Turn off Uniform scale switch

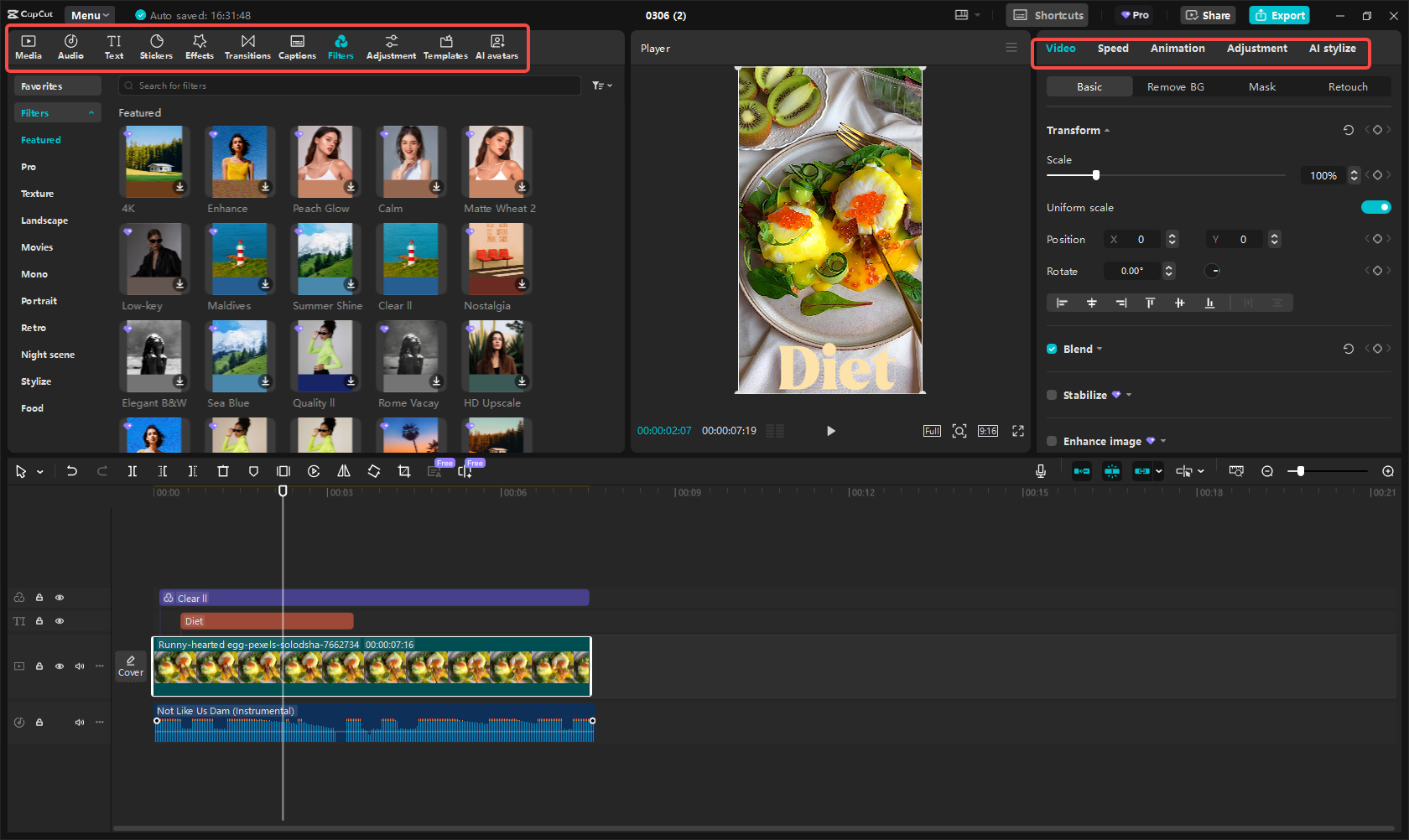[x=1375, y=207]
